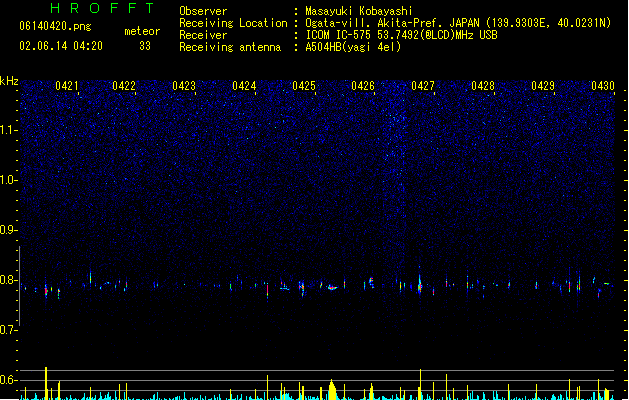Click the Ogata-vill. Akita-Pref. JAPAN location text
The height and width of the screenshot is (400, 629).
[x=458, y=23]
